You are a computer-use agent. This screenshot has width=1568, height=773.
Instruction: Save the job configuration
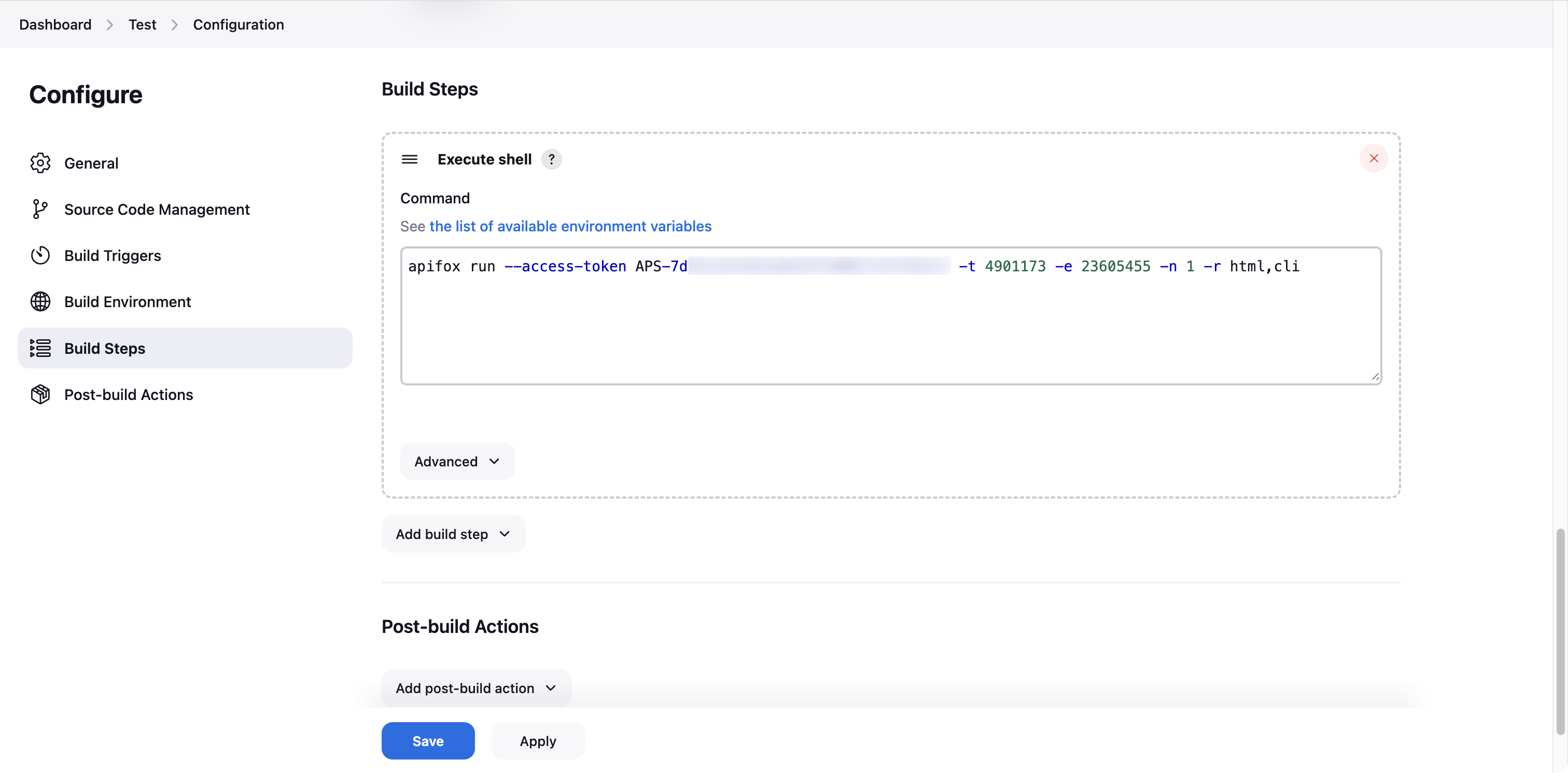pos(427,741)
